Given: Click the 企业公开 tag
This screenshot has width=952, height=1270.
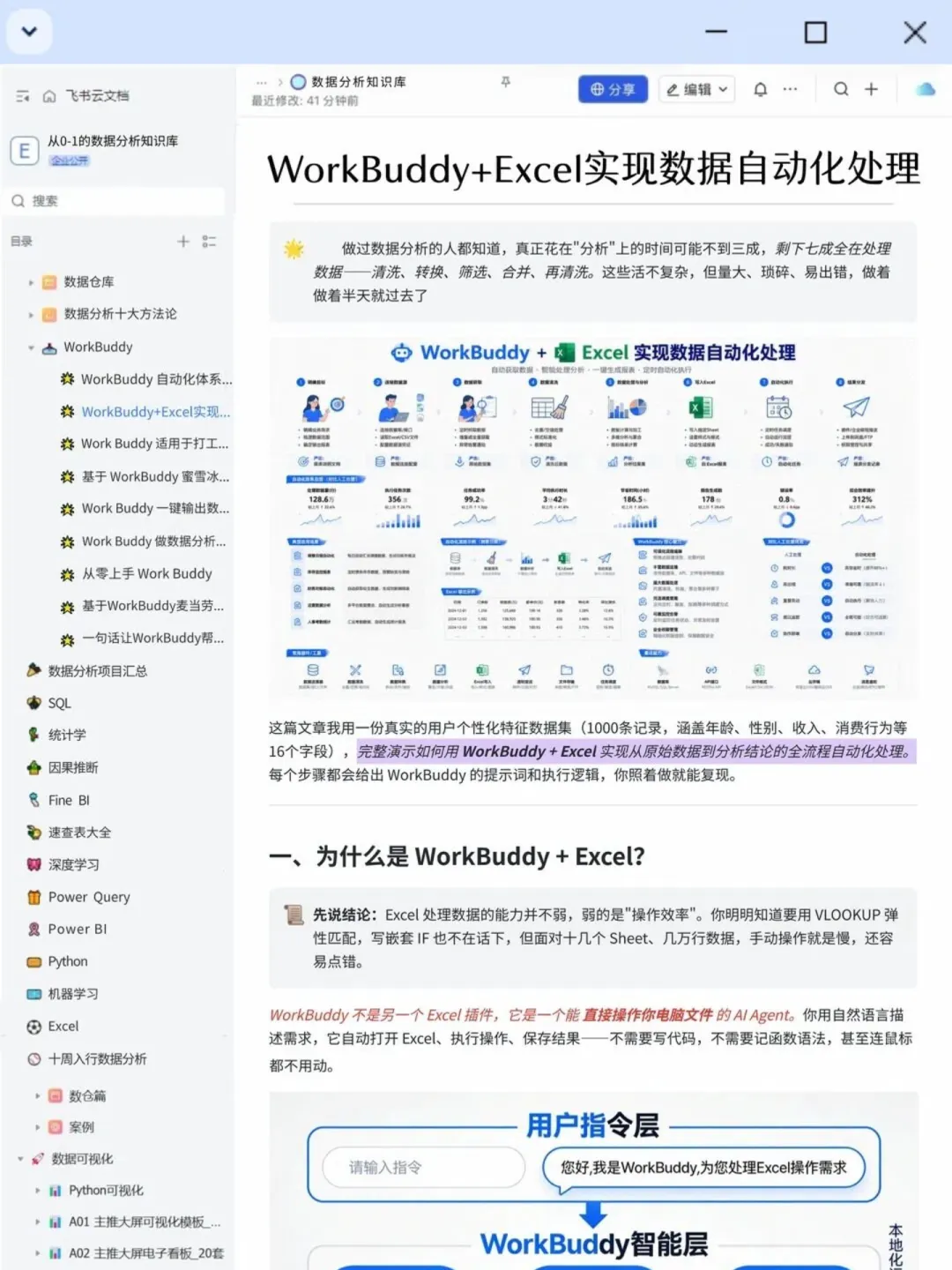Looking at the screenshot, I should tap(69, 161).
